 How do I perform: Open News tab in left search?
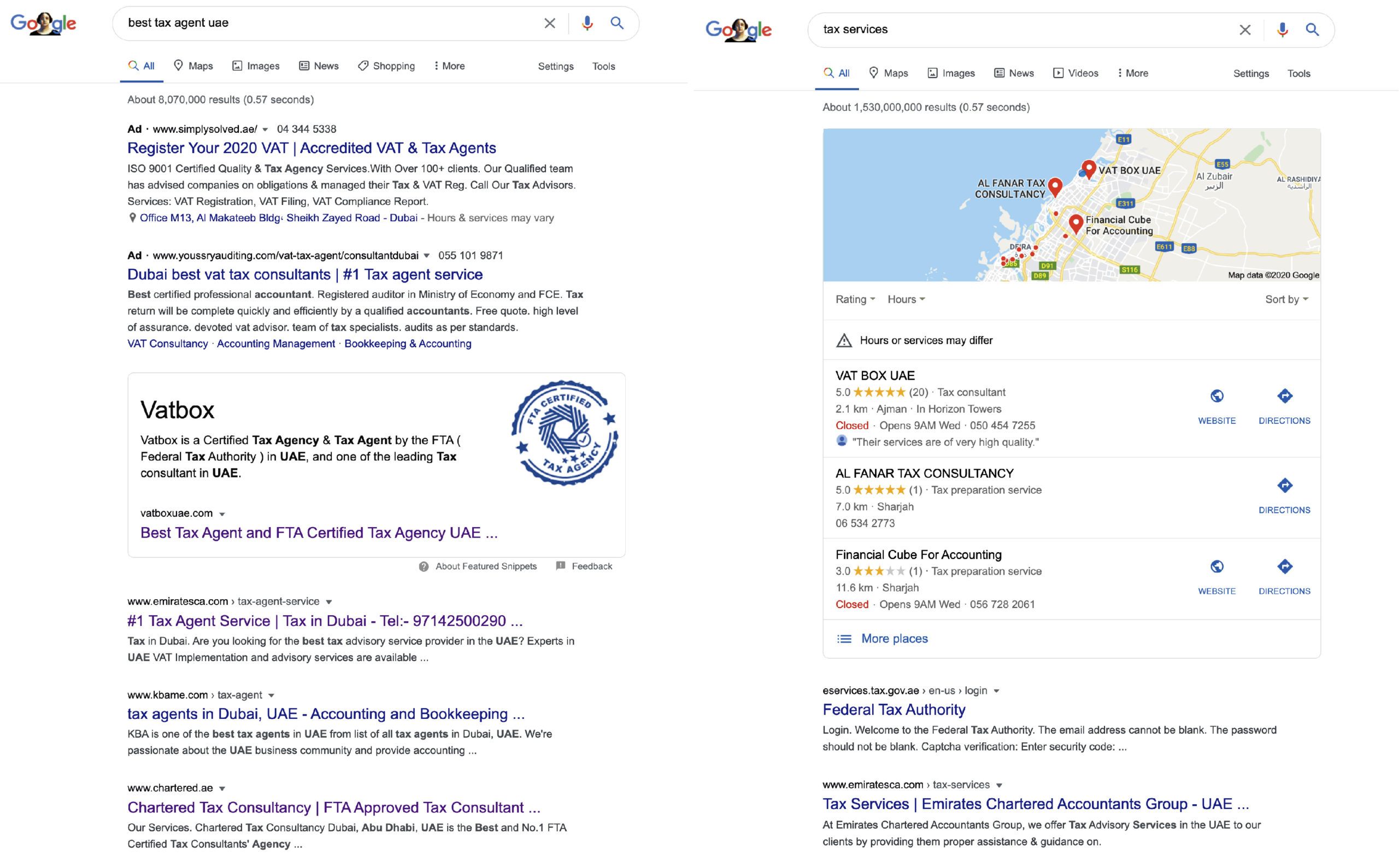tap(319, 66)
